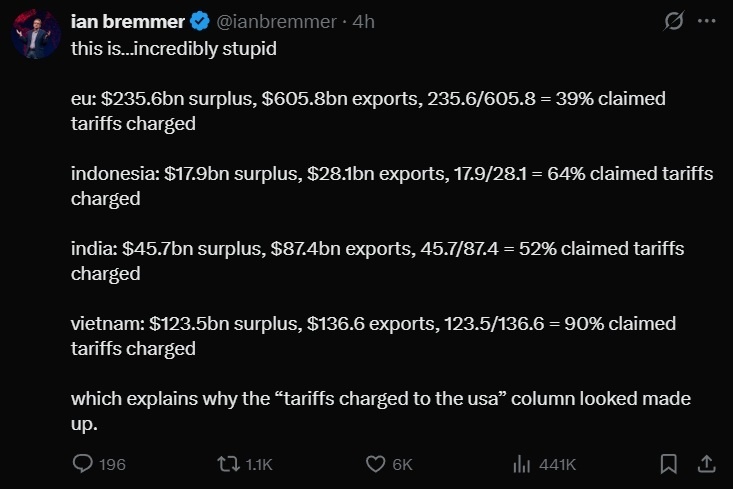This screenshot has height=489, width=733.
Task: Open the @ianbremmer handle link
Action: (x=276, y=22)
